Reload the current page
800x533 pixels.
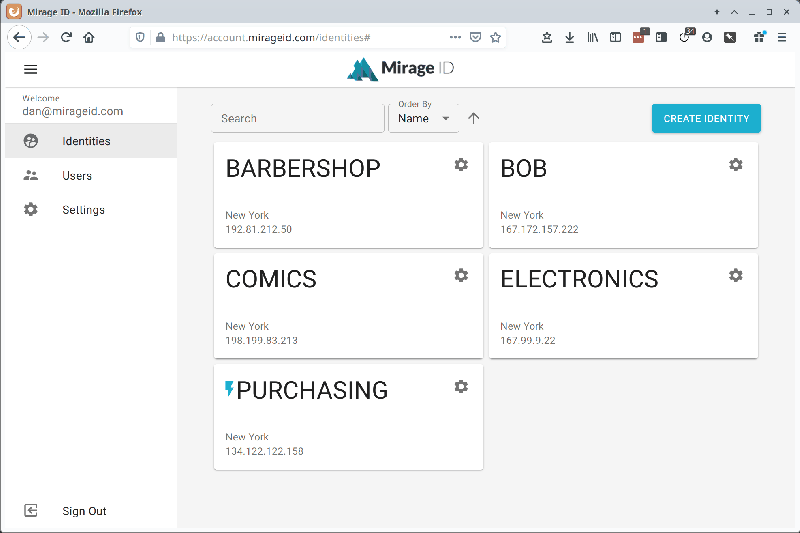tap(66, 37)
